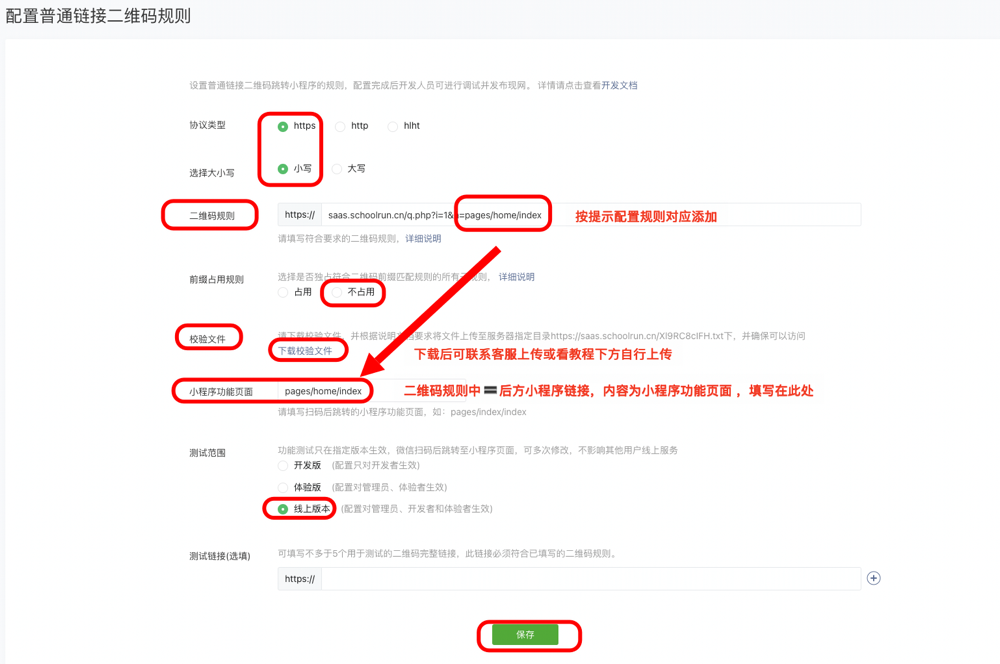Screen dimensions: 1000x664
Task: Open 详细说明 for prefix occupation rules
Action: point(519,276)
